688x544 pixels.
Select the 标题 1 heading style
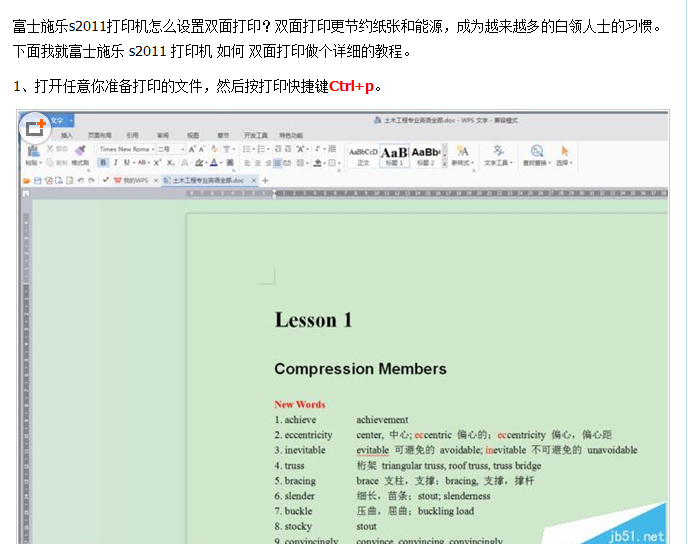(394, 156)
